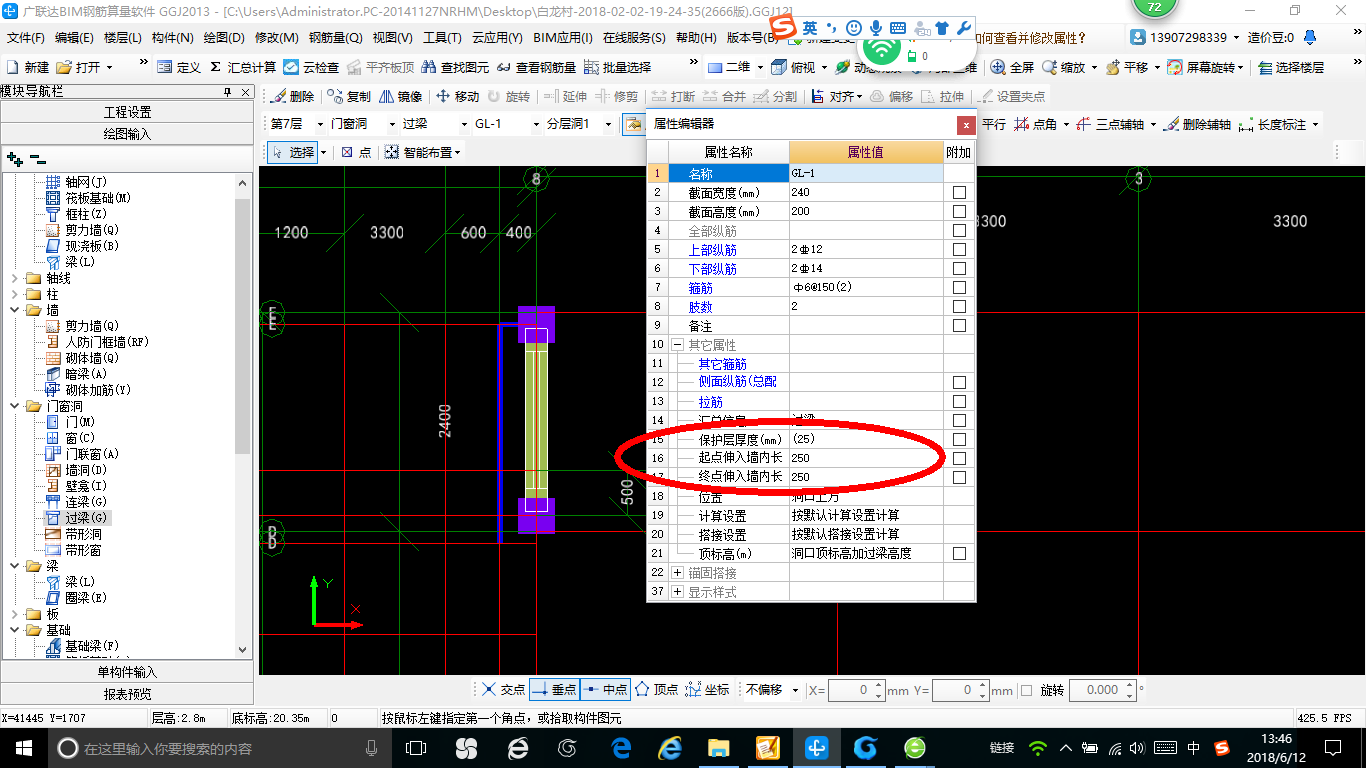Create a new project with 新建
The height and width of the screenshot is (768, 1366).
pos(28,67)
